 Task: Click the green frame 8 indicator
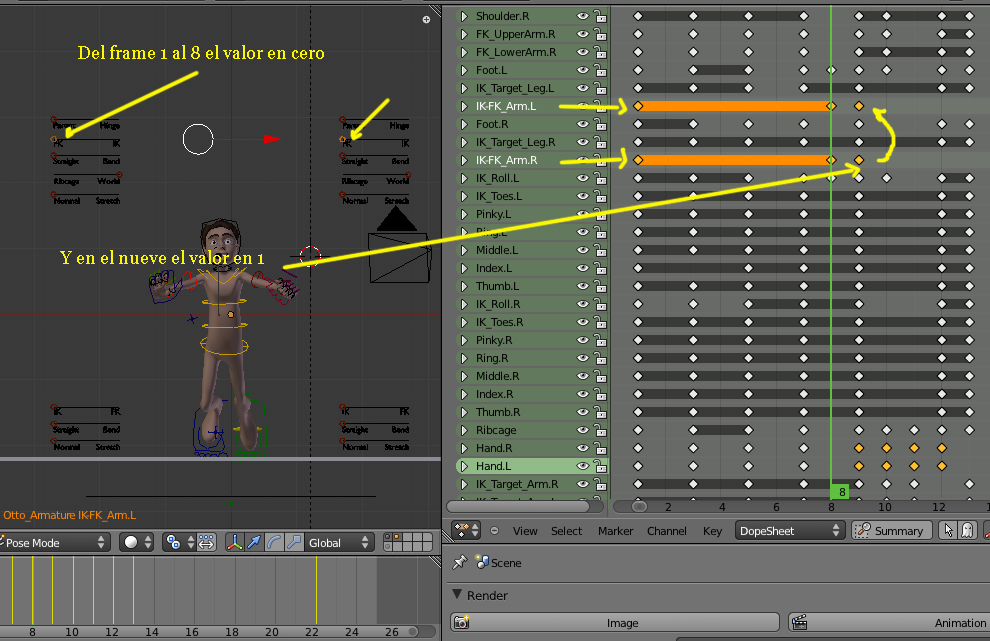pos(840,491)
